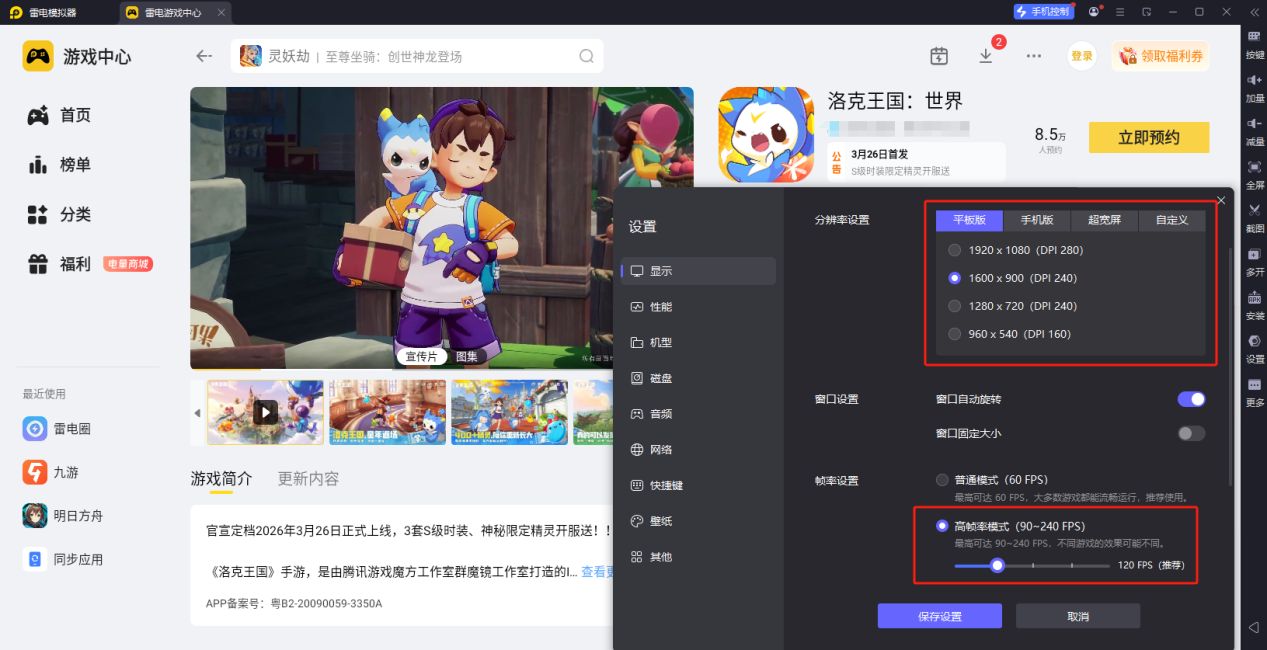This screenshot has height=650, width=1267.
Task: Close the 雷电游戏中心 tab
Action: pyautogui.click(x=221, y=12)
